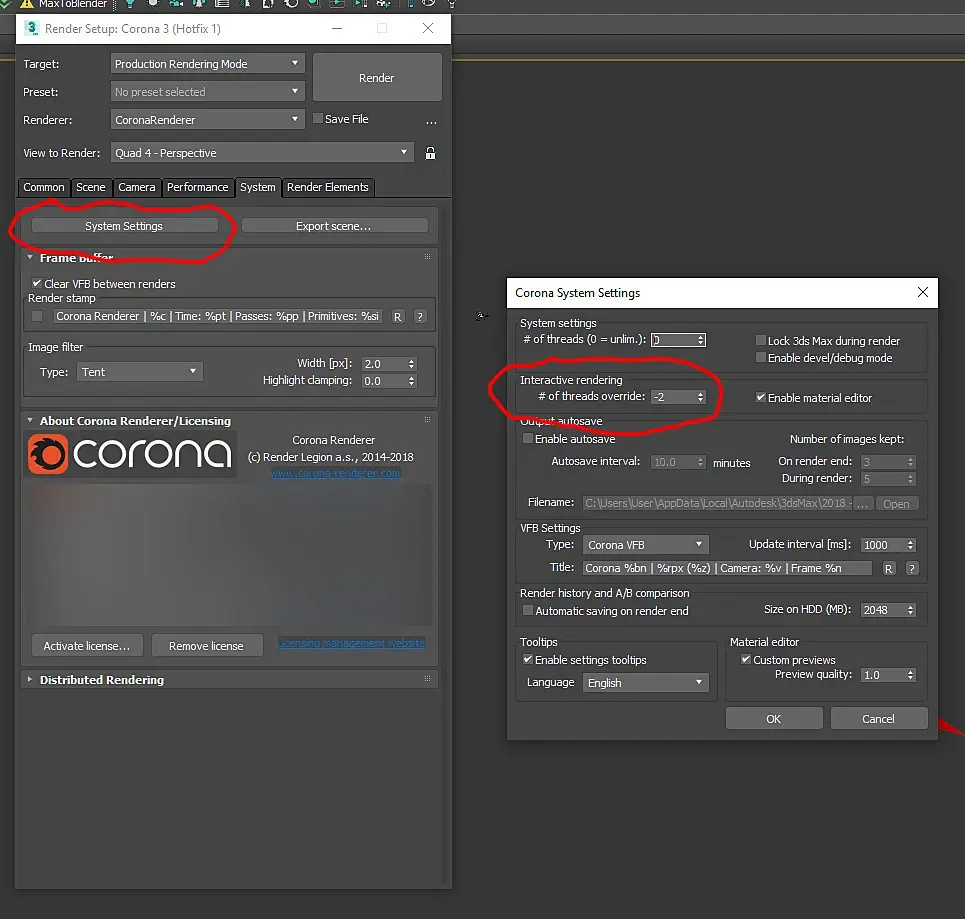This screenshot has width=965, height=919.
Task: Switch to the Camera tab
Action: (137, 187)
